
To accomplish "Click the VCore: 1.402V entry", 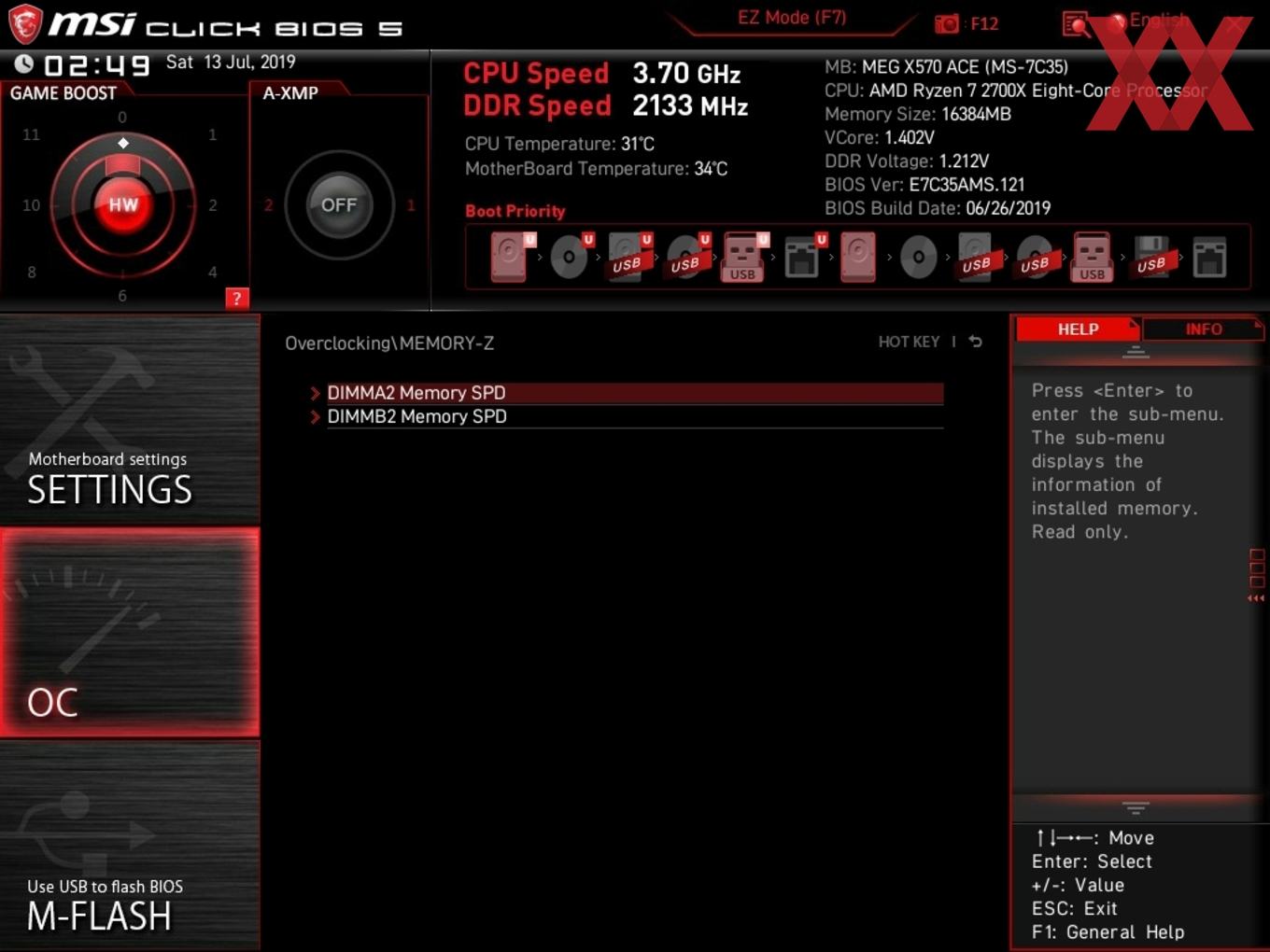I will pyautogui.click(x=880, y=137).
